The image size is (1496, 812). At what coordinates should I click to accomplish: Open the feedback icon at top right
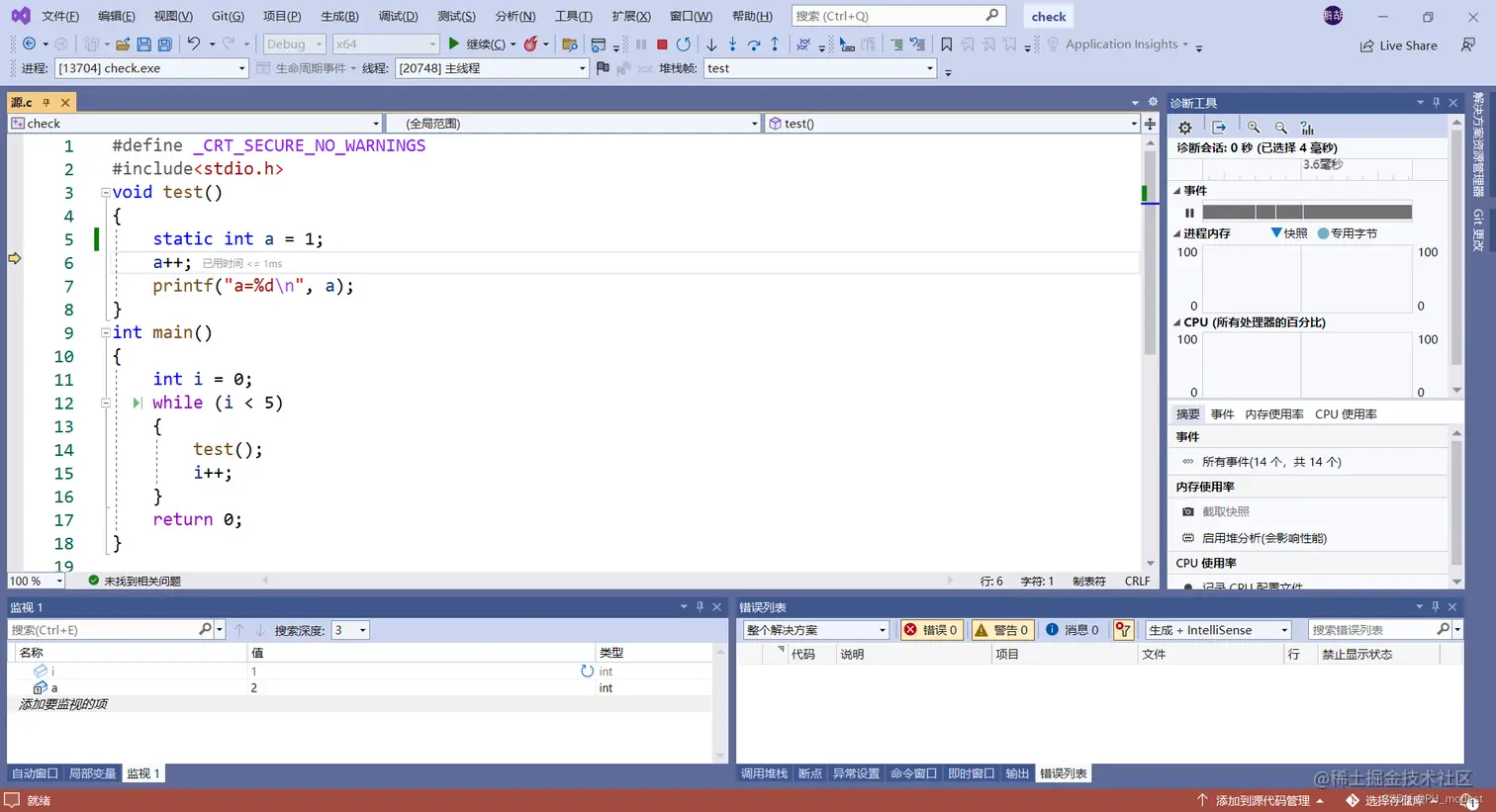tap(1468, 45)
